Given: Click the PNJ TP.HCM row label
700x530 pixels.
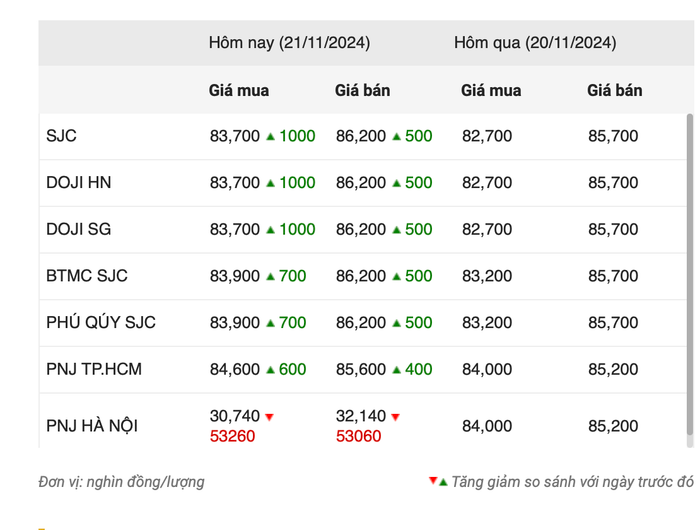Looking at the screenshot, I should click(94, 369).
